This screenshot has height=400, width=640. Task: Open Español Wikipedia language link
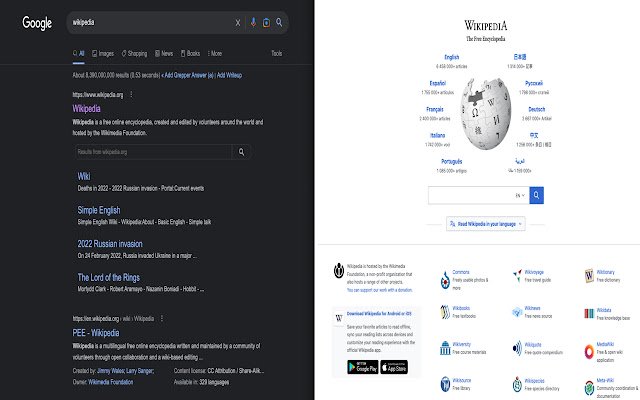click(x=438, y=83)
